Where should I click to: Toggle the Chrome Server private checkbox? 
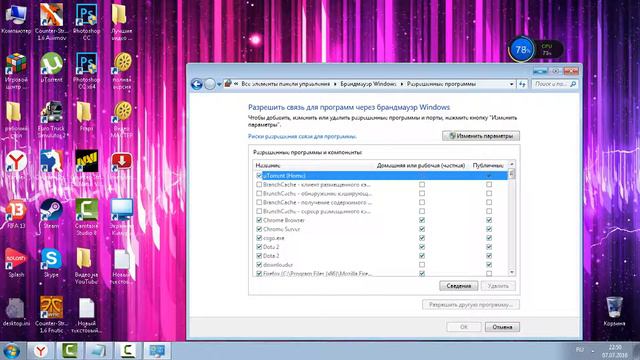[422, 229]
